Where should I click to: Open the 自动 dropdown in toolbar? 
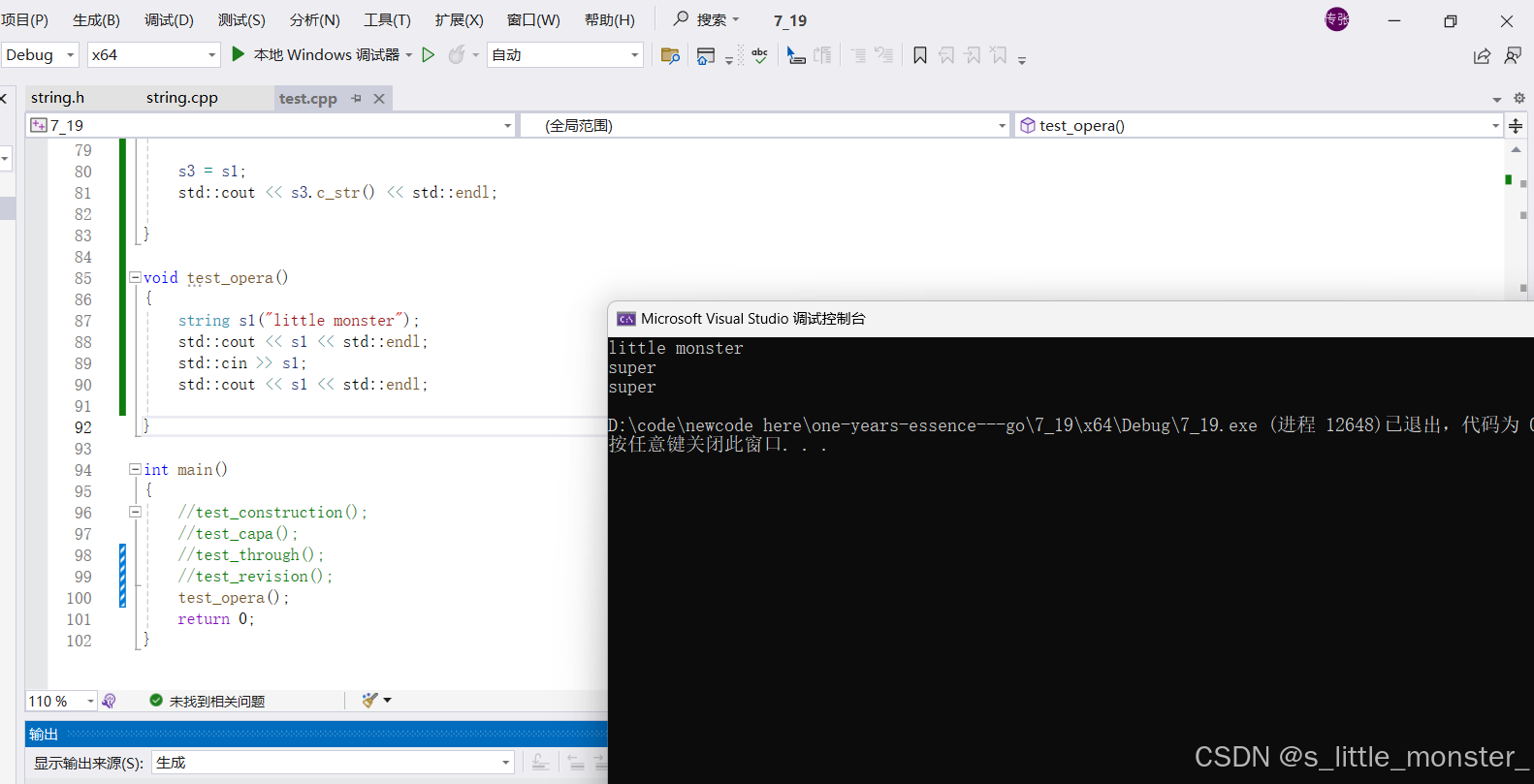pyautogui.click(x=565, y=55)
